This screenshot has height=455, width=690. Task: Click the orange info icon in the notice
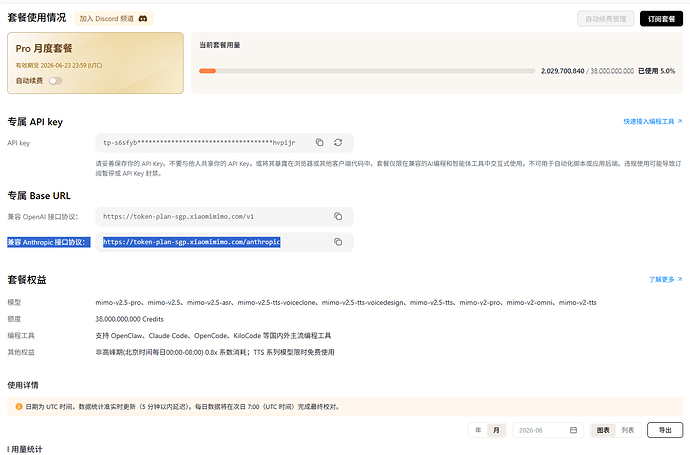[x=19, y=407]
